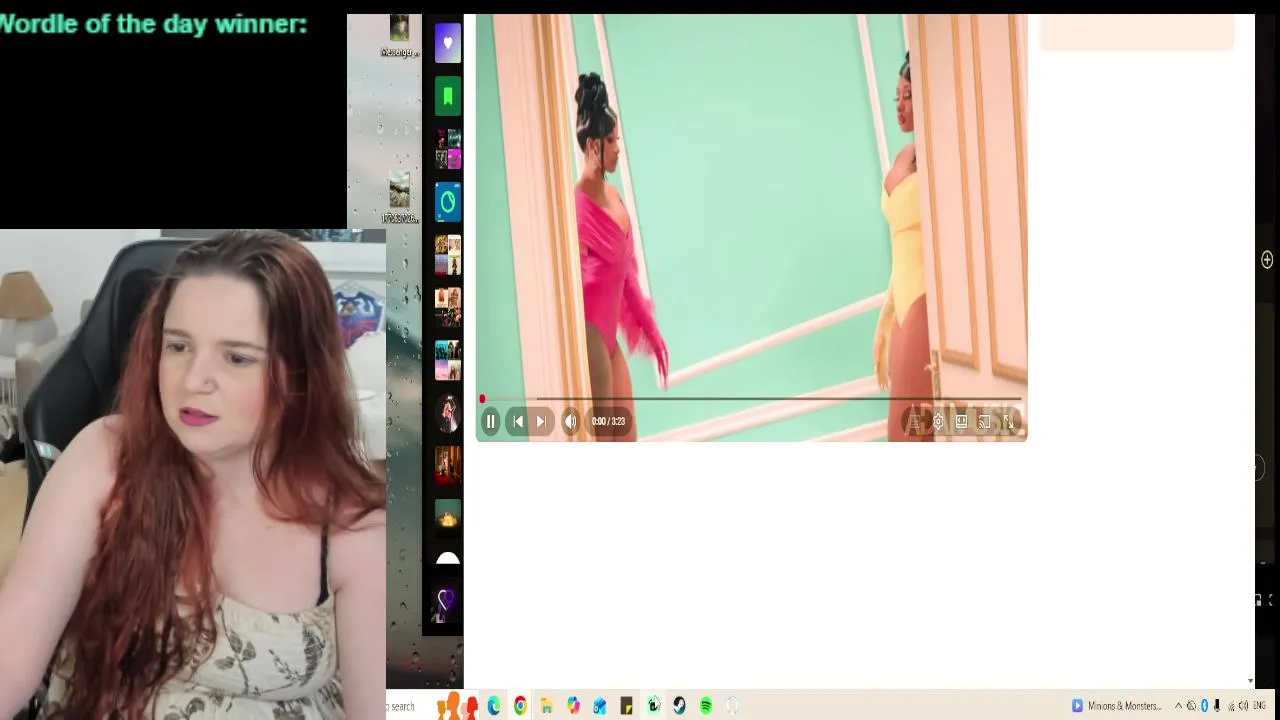The image size is (1280, 720).
Task: Open green bookmark sidebar item
Action: click(448, 96)
